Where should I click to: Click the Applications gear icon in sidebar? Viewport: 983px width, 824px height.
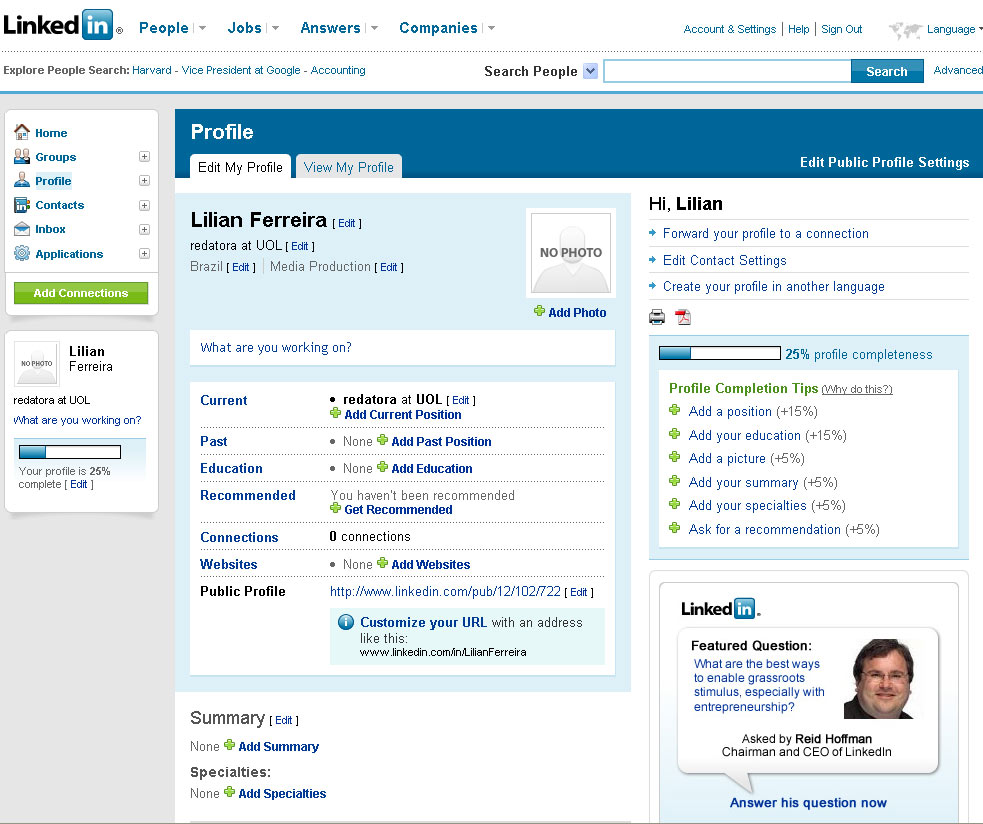coord(22,253)
